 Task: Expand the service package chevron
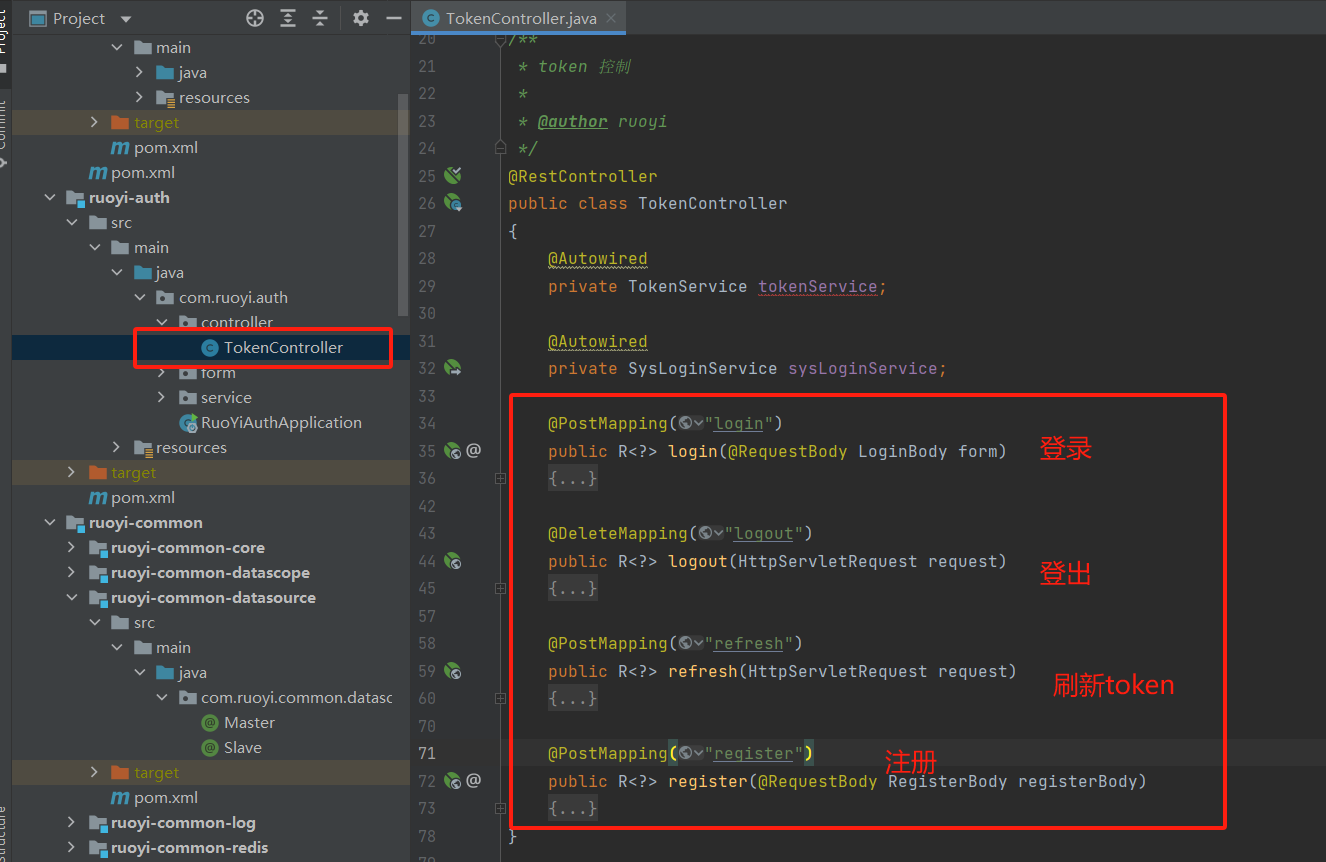pyautogui.click(x=162, y=398)
